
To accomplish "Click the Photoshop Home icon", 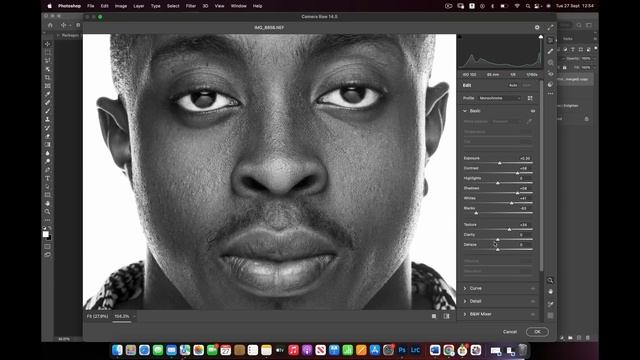I will click(x=50, y=25).
